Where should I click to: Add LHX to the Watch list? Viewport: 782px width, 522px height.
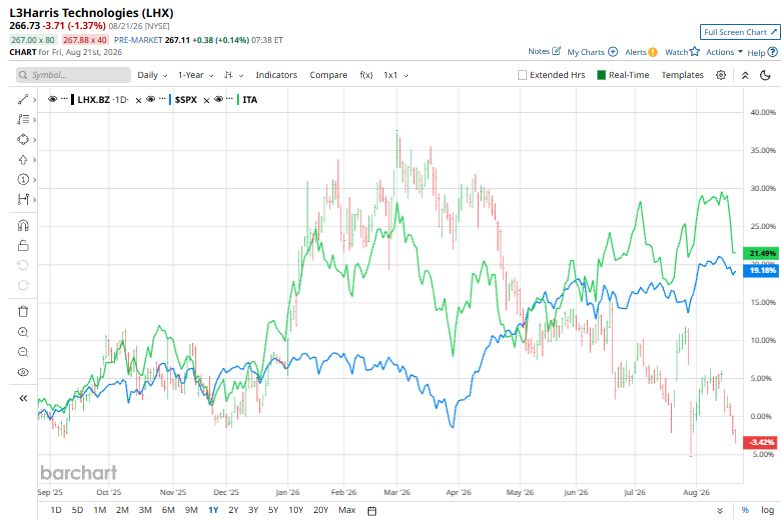tap(682, 52)
